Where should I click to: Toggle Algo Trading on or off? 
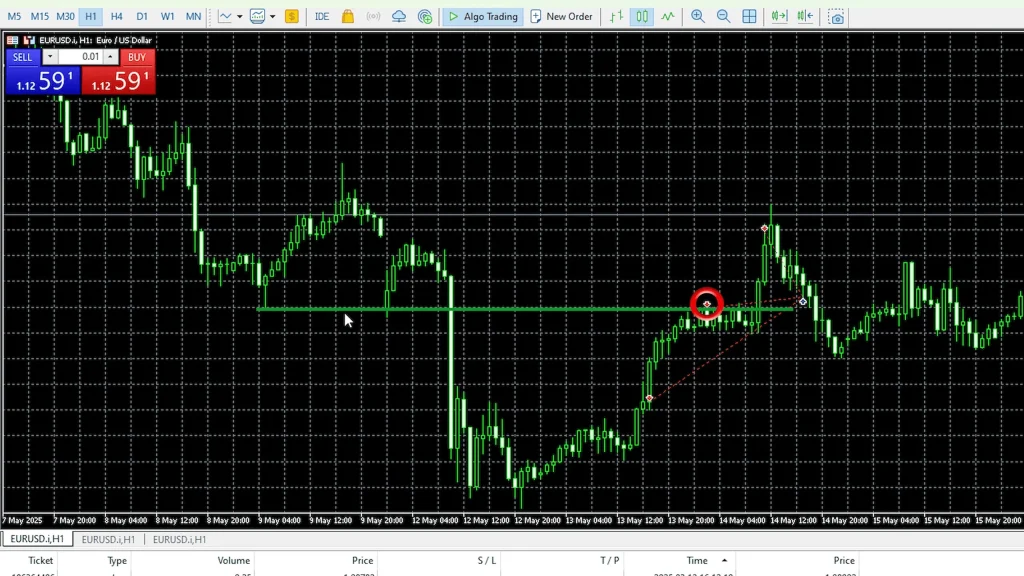pyautogui.click(x=483, y=16)
